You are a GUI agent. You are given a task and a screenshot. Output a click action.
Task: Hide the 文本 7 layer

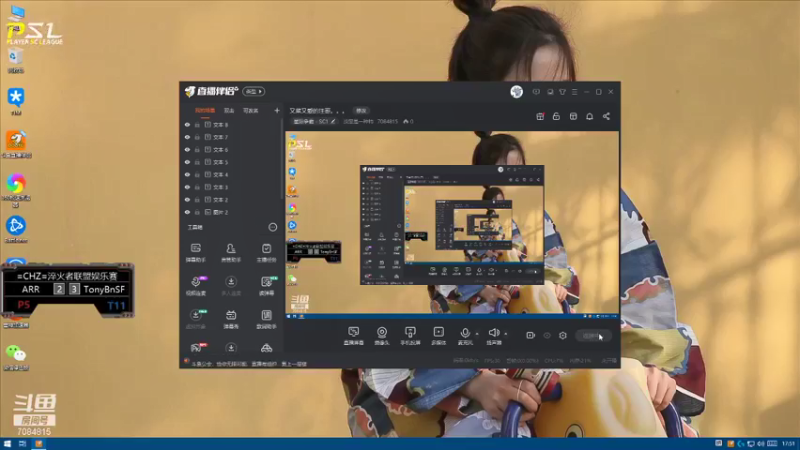187,137
